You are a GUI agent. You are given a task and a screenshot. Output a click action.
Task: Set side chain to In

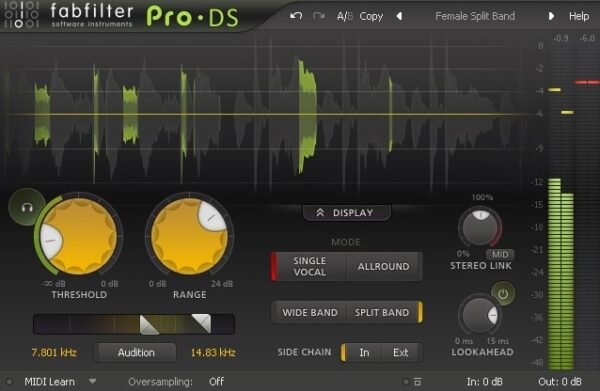[x=363, y=352]
